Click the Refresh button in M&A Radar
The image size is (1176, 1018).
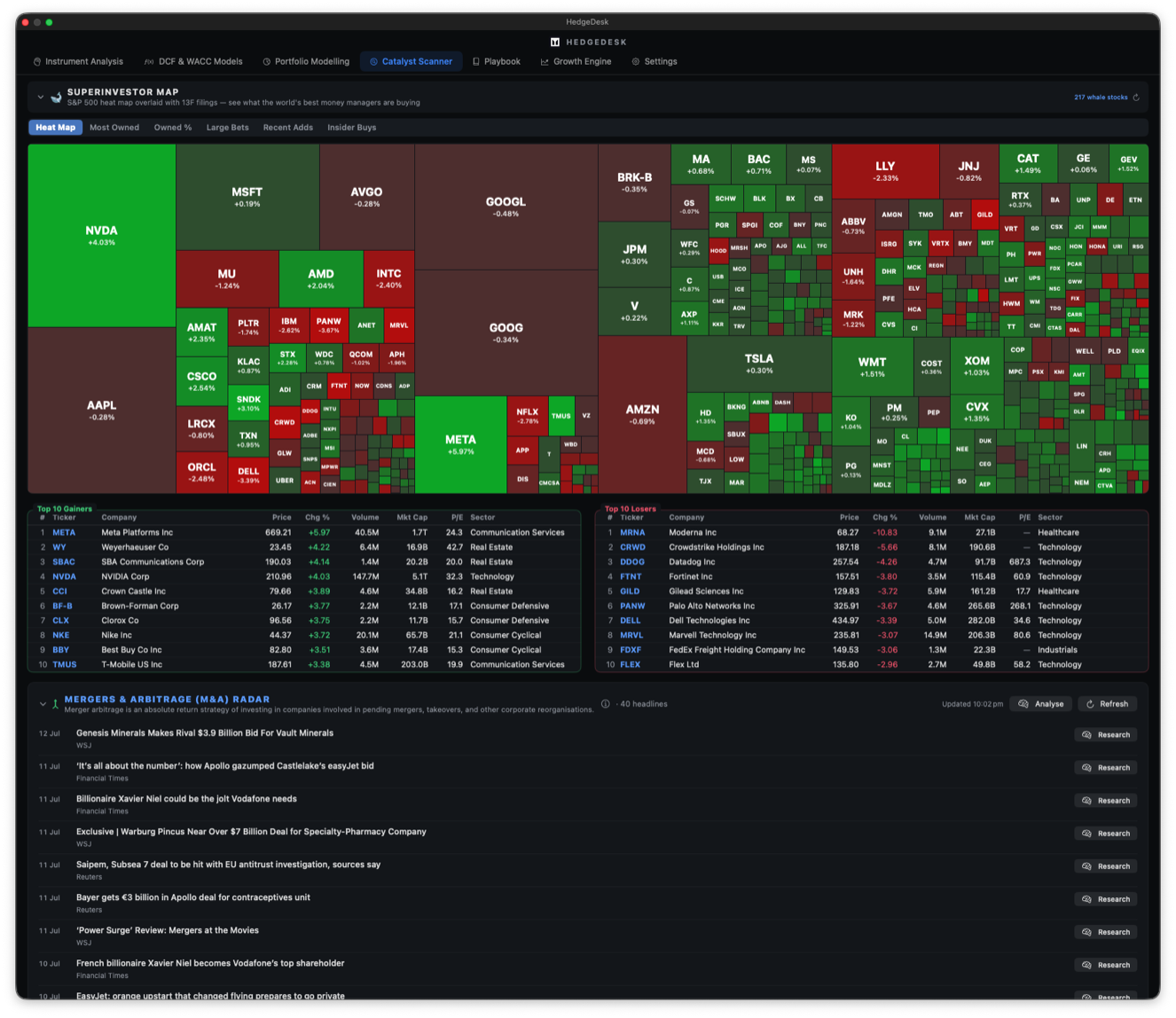click(x=1107, y=704)
